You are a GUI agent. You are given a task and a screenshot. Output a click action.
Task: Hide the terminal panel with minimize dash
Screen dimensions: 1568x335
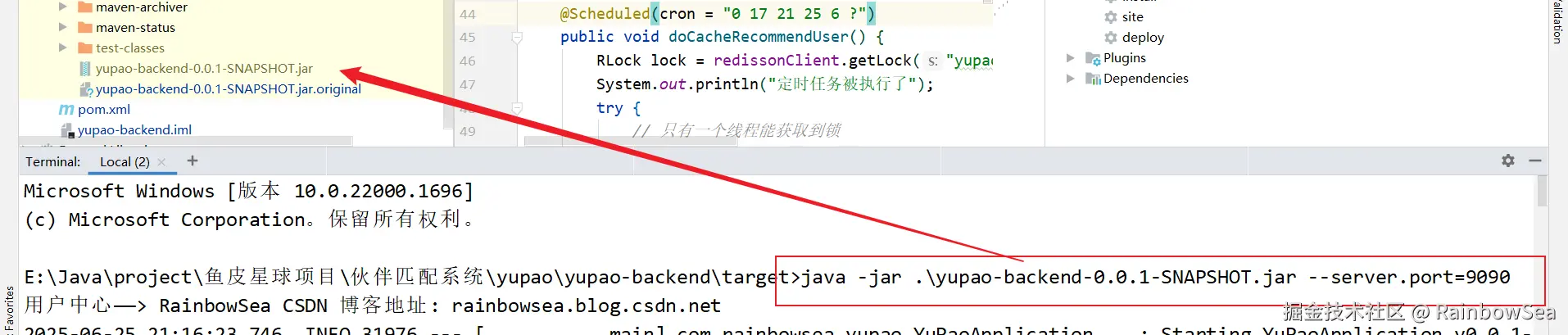click(x=1535, y=161)
